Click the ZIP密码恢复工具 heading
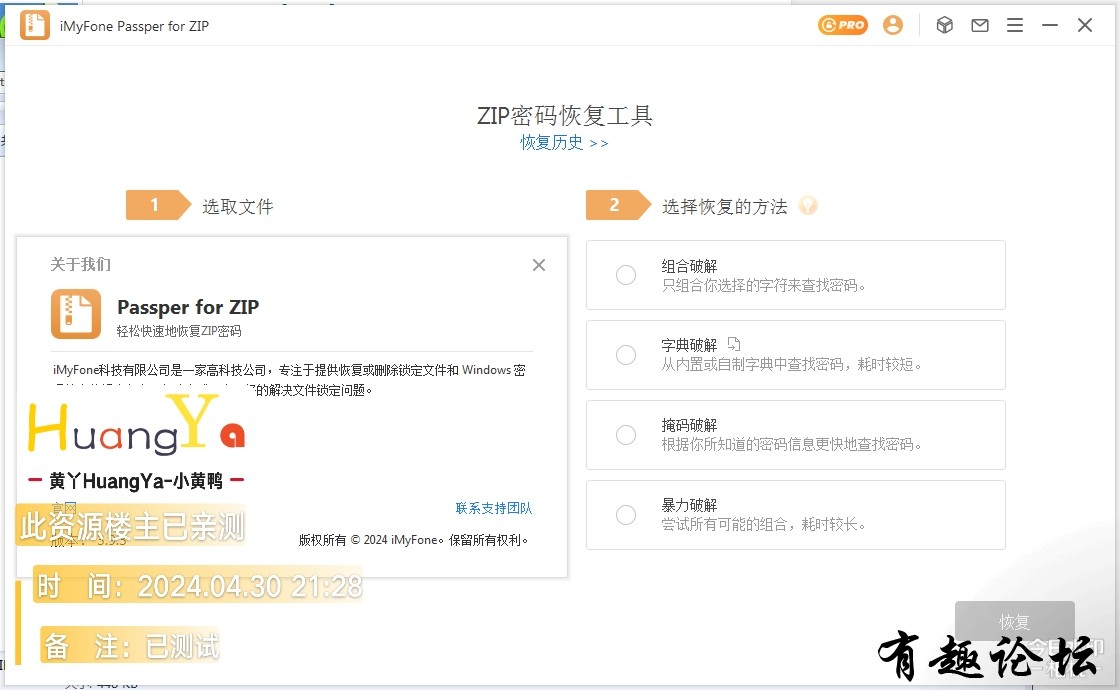1120x690 pixels. point(564,115)
